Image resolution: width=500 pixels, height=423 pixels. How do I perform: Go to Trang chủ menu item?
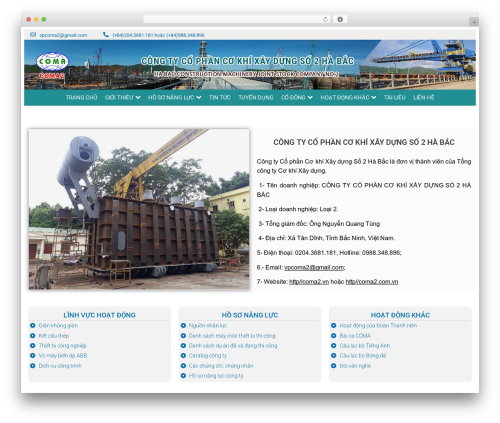click(x=81, y=97)
